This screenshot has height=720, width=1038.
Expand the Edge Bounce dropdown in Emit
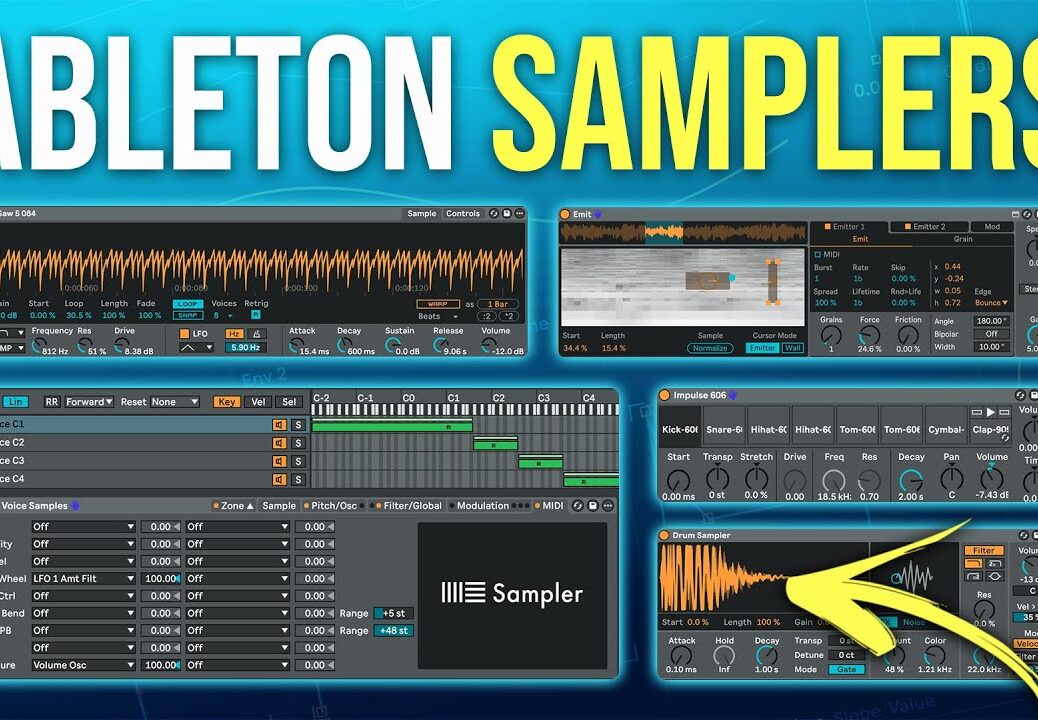tap(991, 303)
